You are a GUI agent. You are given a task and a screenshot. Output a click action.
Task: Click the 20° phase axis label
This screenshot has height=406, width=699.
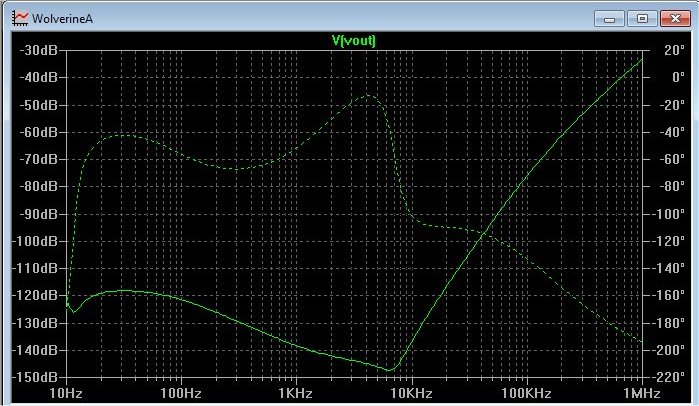click(x=674, y=50)
